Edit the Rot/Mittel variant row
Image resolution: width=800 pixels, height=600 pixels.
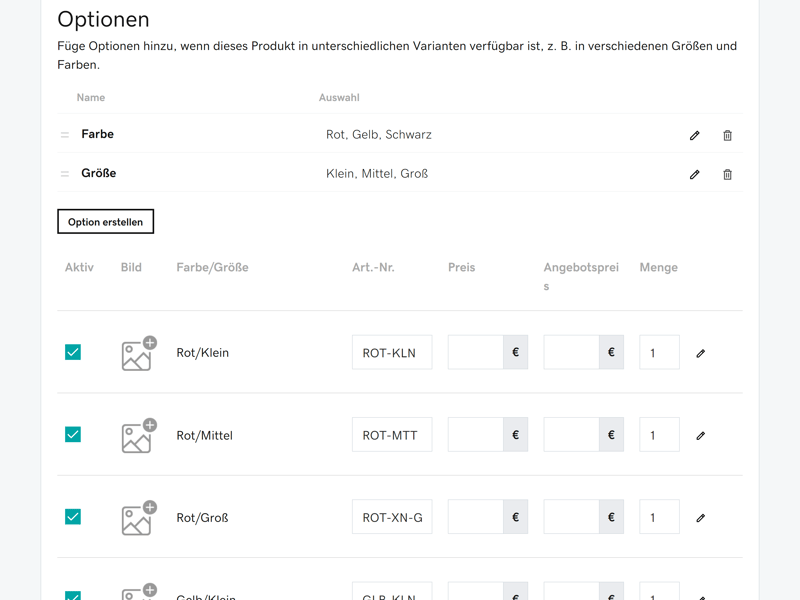coord(701,435)
